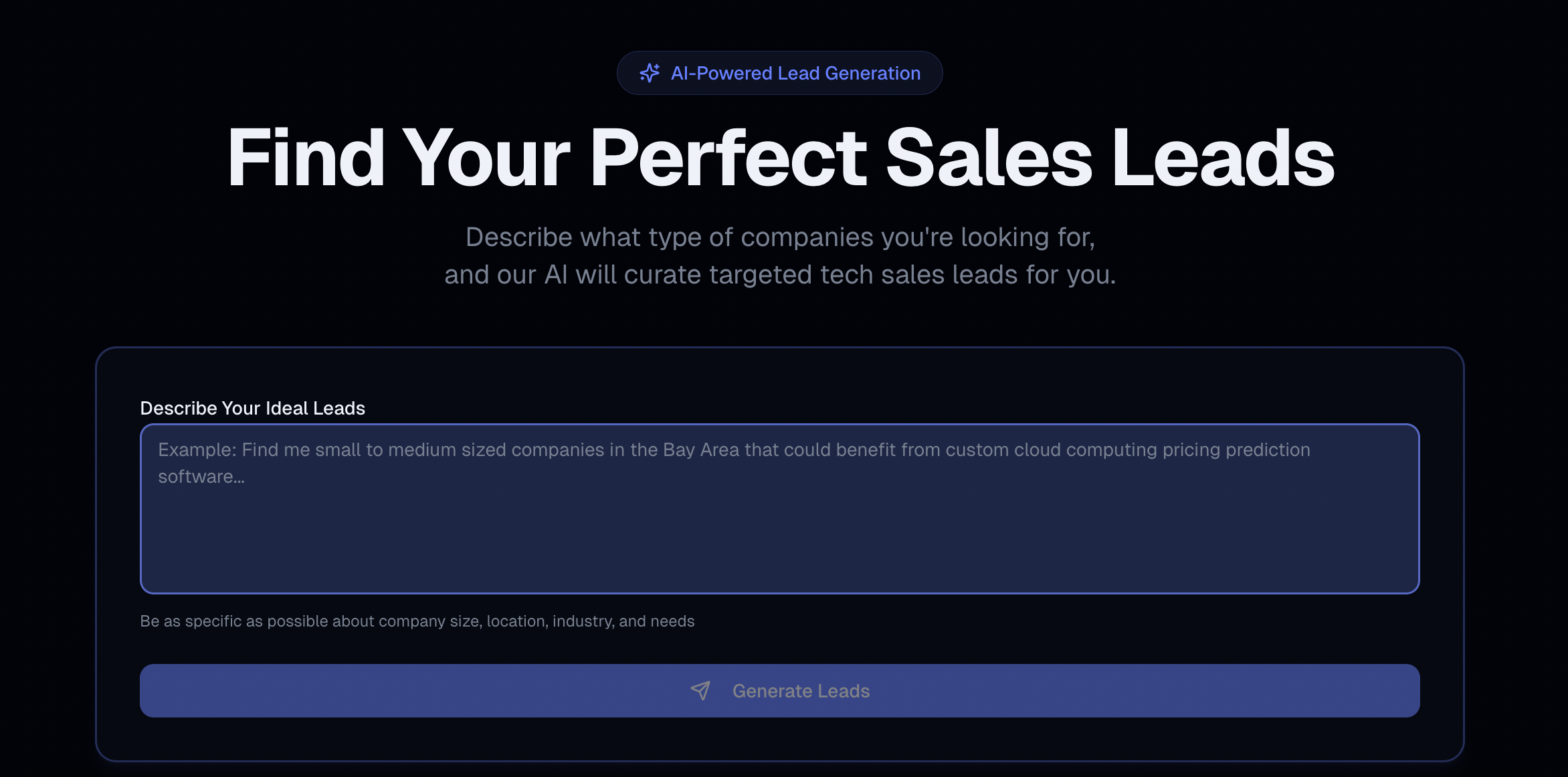Click the Describe Your Ideal Leads label
Screen dimensions: 1568x777
[252, 408]
